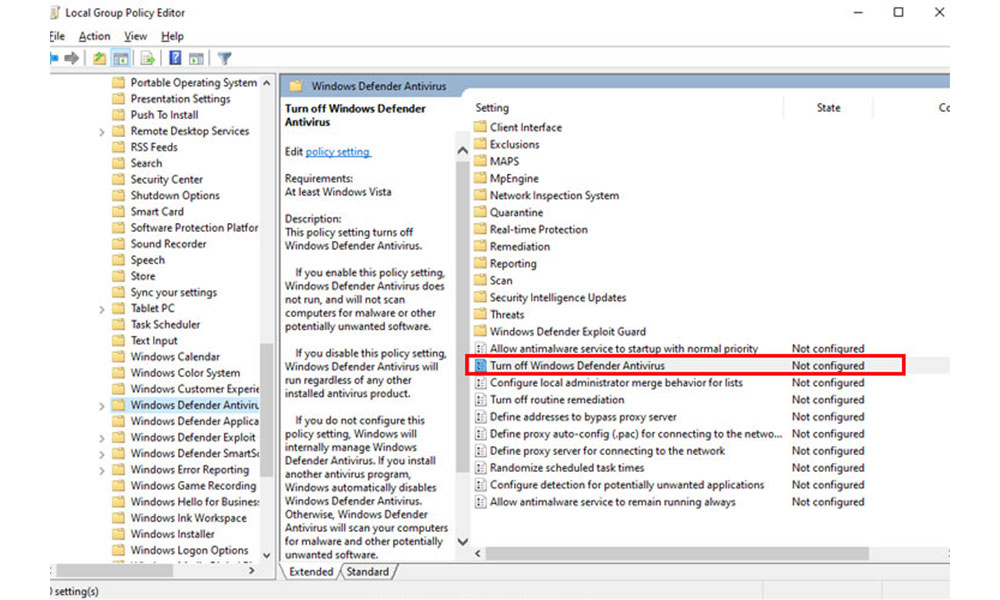Expand the Remote Desktop Services tree node
The height and width of the screenshot is (600, 1000).
(102, 132)
